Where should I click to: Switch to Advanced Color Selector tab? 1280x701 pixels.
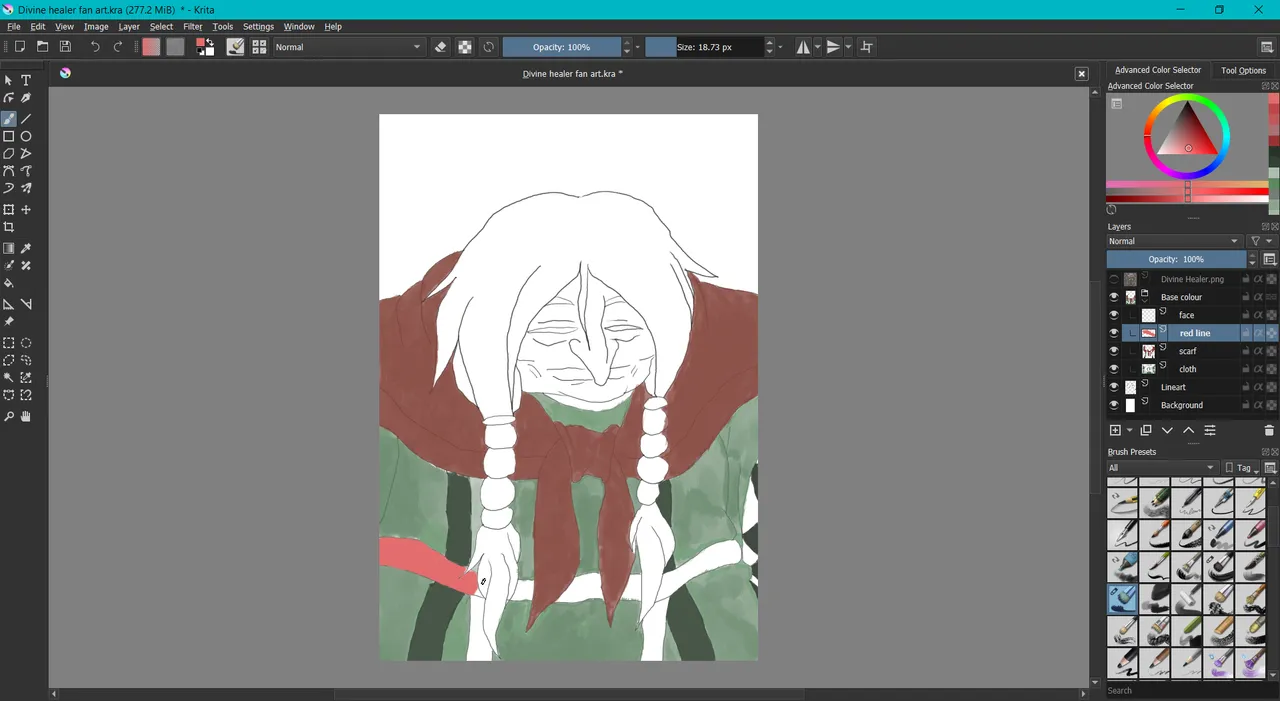(1158, 70)
